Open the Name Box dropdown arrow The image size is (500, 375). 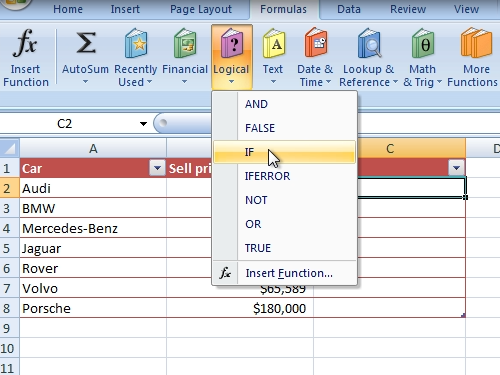tap(143, 124)
